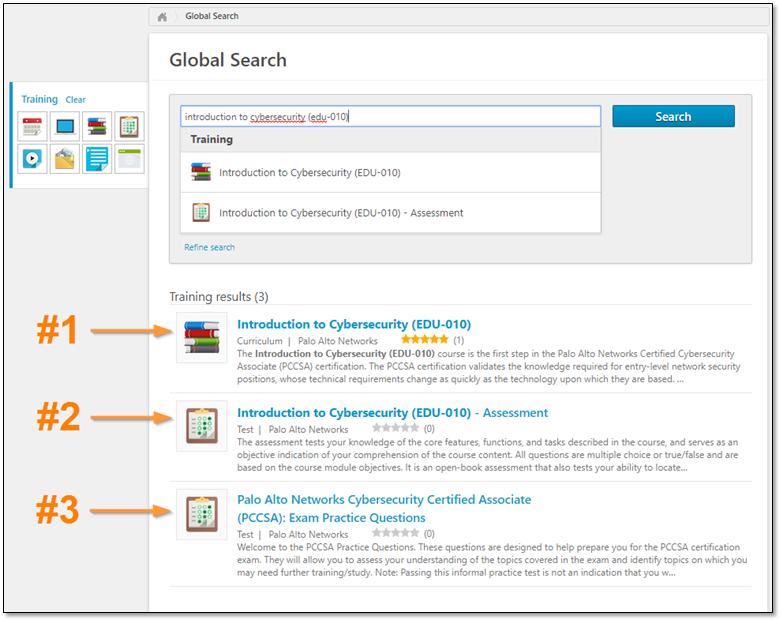Screen dimensions: 782x622
Task: Select the blue document material filter icon
Action: pos(97,159)
